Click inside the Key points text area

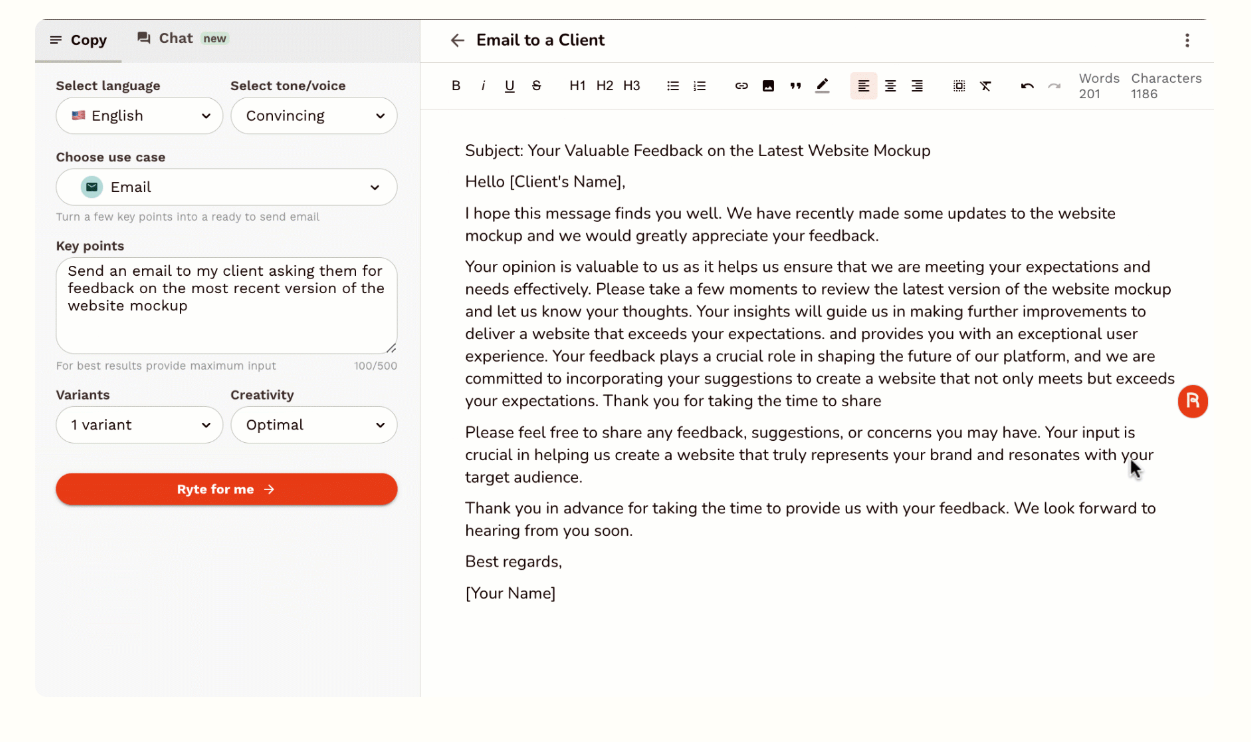[226, 305]
